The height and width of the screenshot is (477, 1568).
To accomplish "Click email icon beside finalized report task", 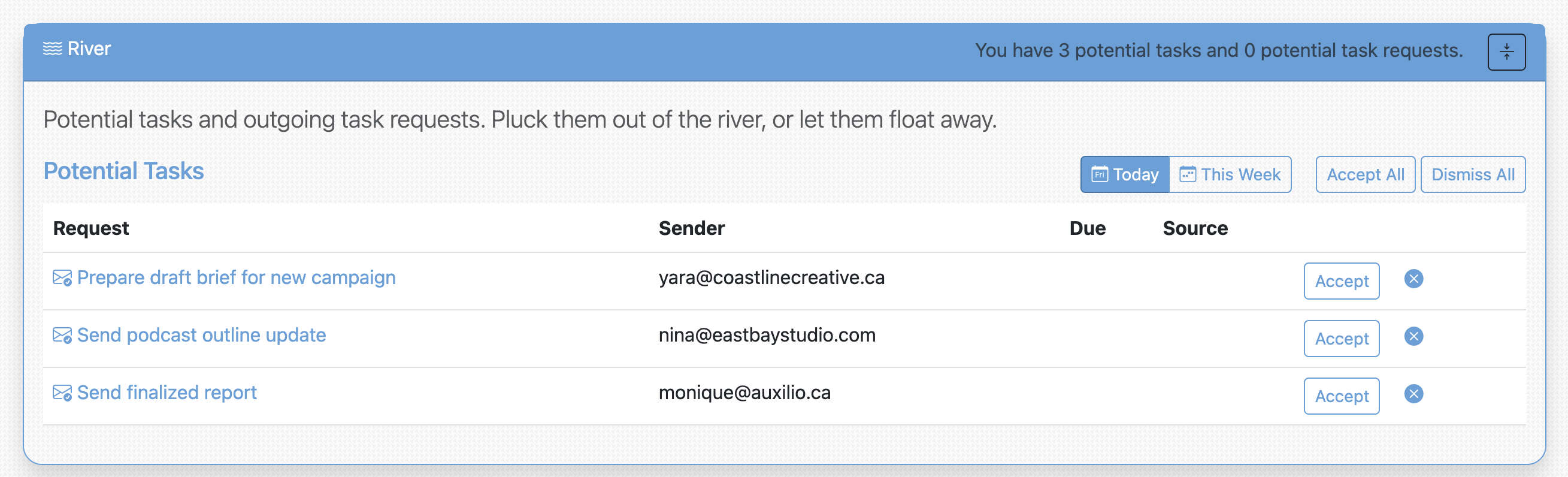I will pyautogui.click(x=62, y=394).
